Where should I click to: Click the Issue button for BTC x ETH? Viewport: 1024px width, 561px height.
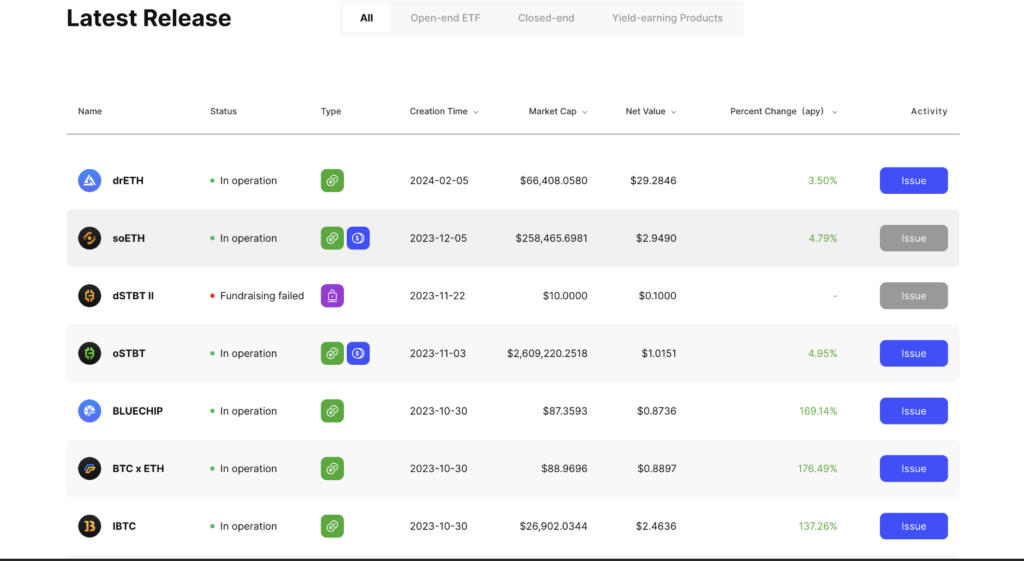(x=914, y=468)
